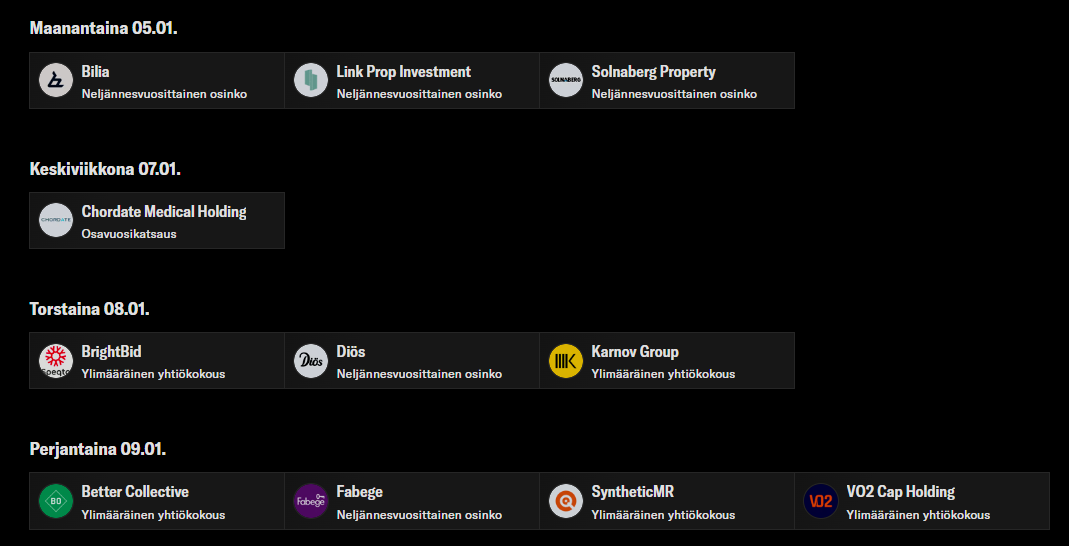Click the Chordate Medical Holding logo

[56, 221]
